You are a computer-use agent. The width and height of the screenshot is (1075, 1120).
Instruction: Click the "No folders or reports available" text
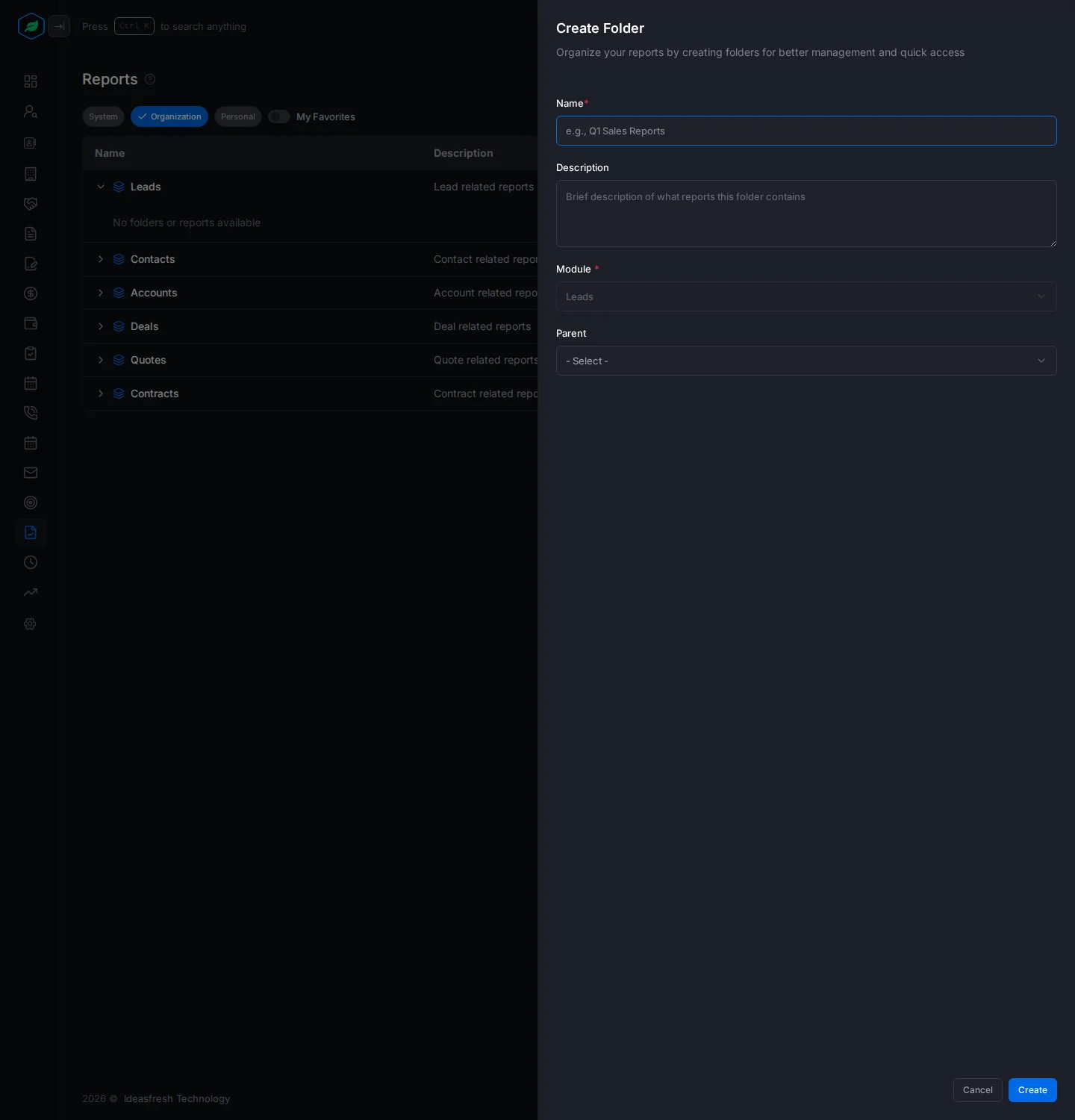pos(187,223)
